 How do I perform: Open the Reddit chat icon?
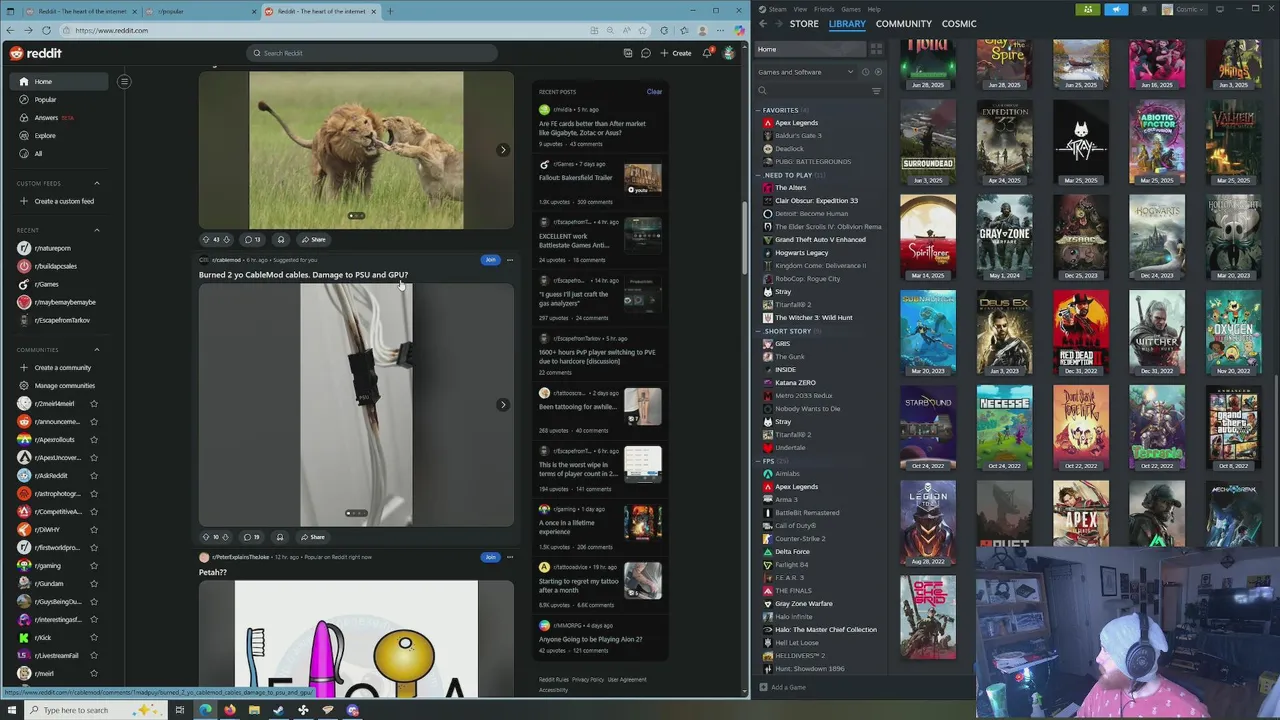click(x=646, y=53)
